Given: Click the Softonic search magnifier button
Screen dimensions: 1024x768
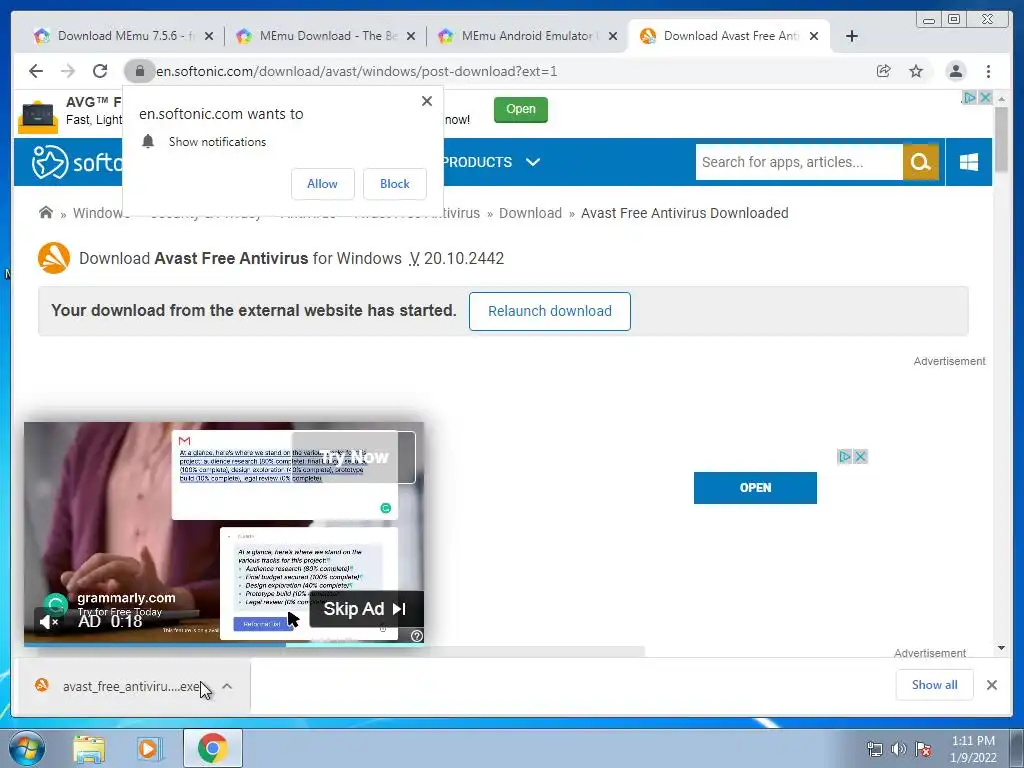Looking at the screenshot, I should pos(921,162).
